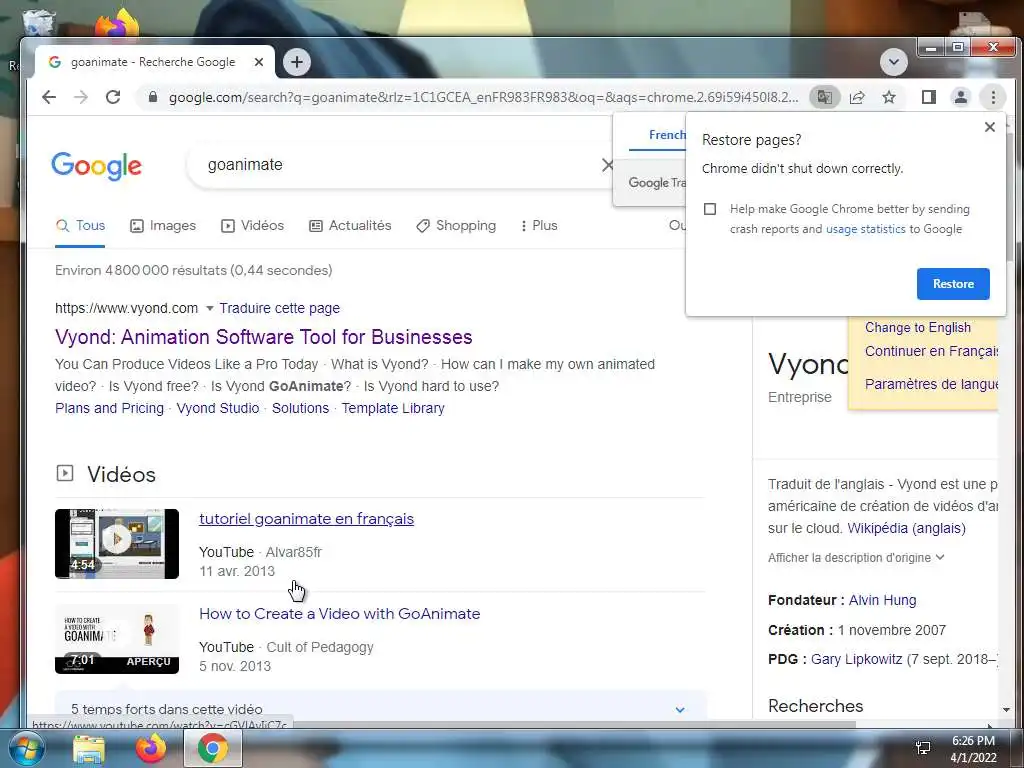Screen dimensions: 1024x768
Task: Open tutoriel goanimate en français link
Action: coord(306,519)
